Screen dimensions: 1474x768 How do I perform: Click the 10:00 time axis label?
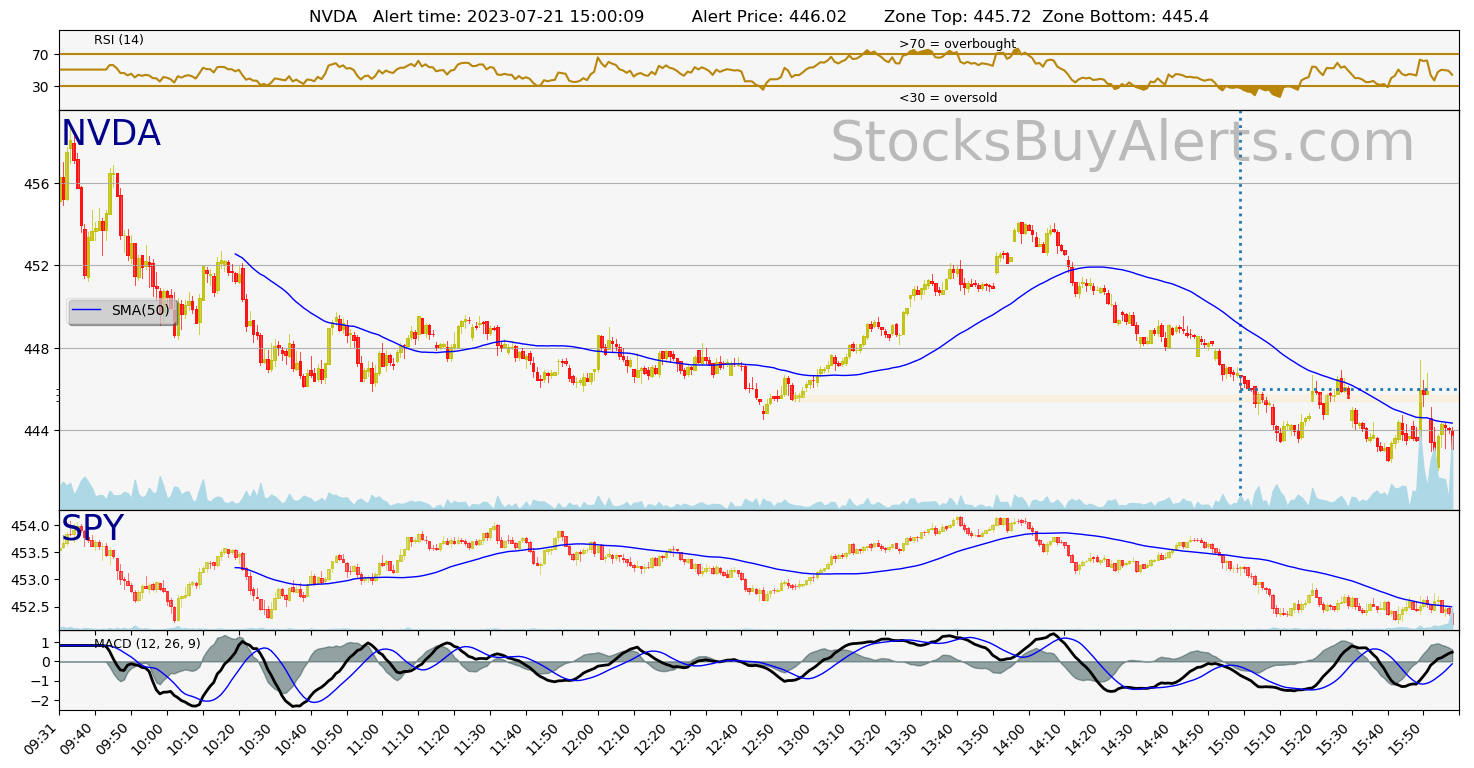pyautogui.click(x=151, y=737)
